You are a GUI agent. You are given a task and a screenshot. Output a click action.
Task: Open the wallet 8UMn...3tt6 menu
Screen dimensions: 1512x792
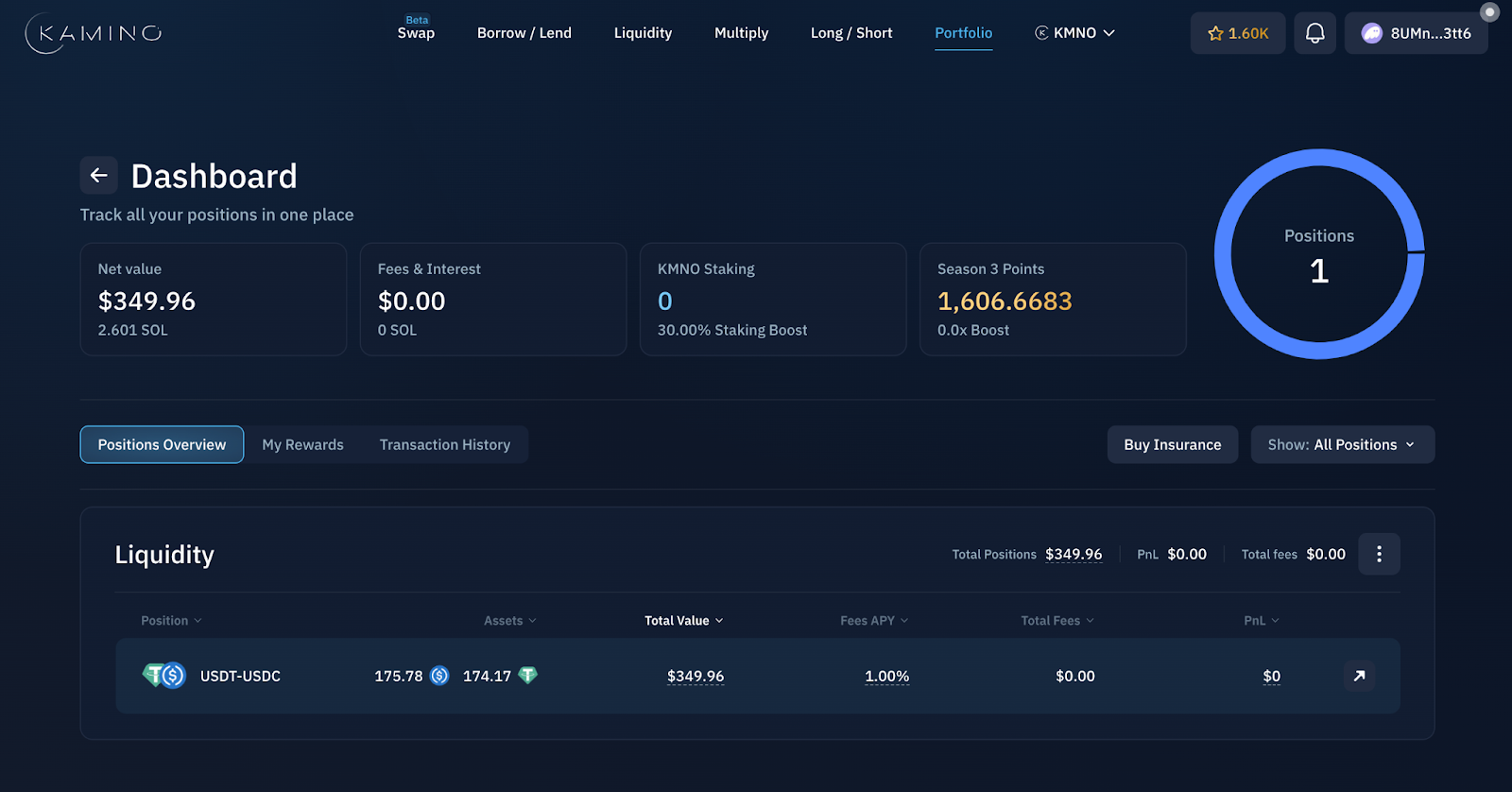(x=1416, y=33)
